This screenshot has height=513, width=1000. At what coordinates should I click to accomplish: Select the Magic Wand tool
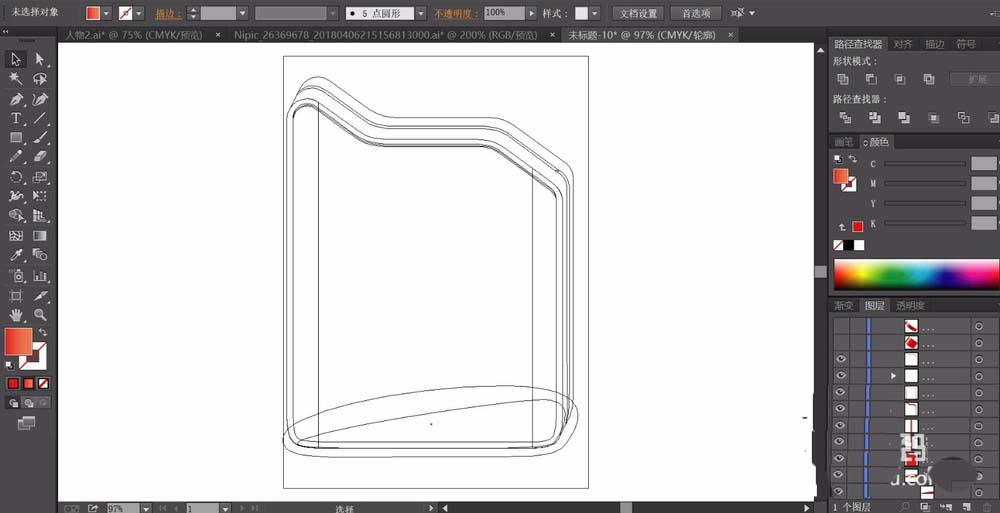tap(15, 79)
